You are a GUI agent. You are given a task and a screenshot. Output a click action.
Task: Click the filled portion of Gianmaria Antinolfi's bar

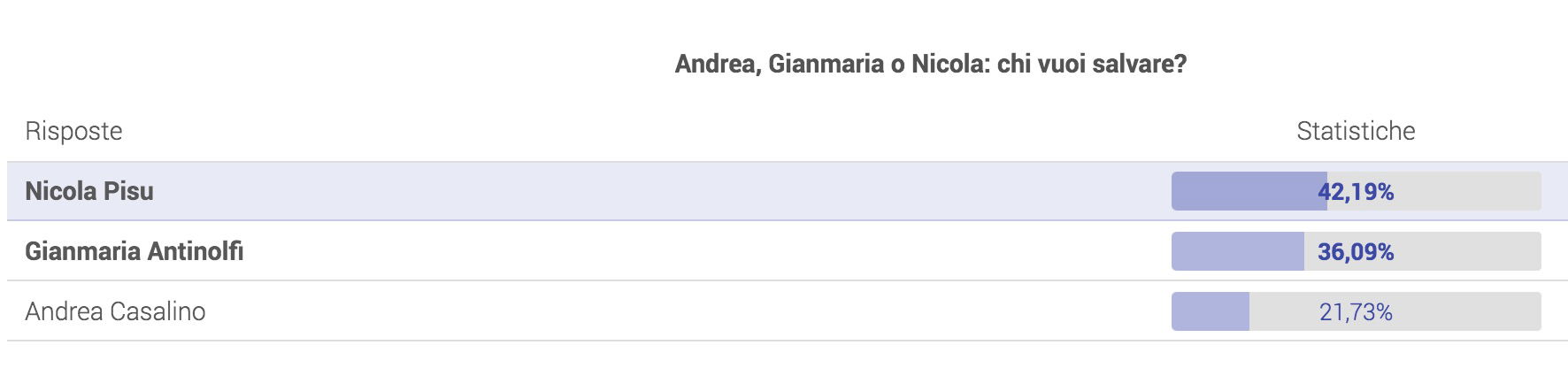[x=1237, y=251]
